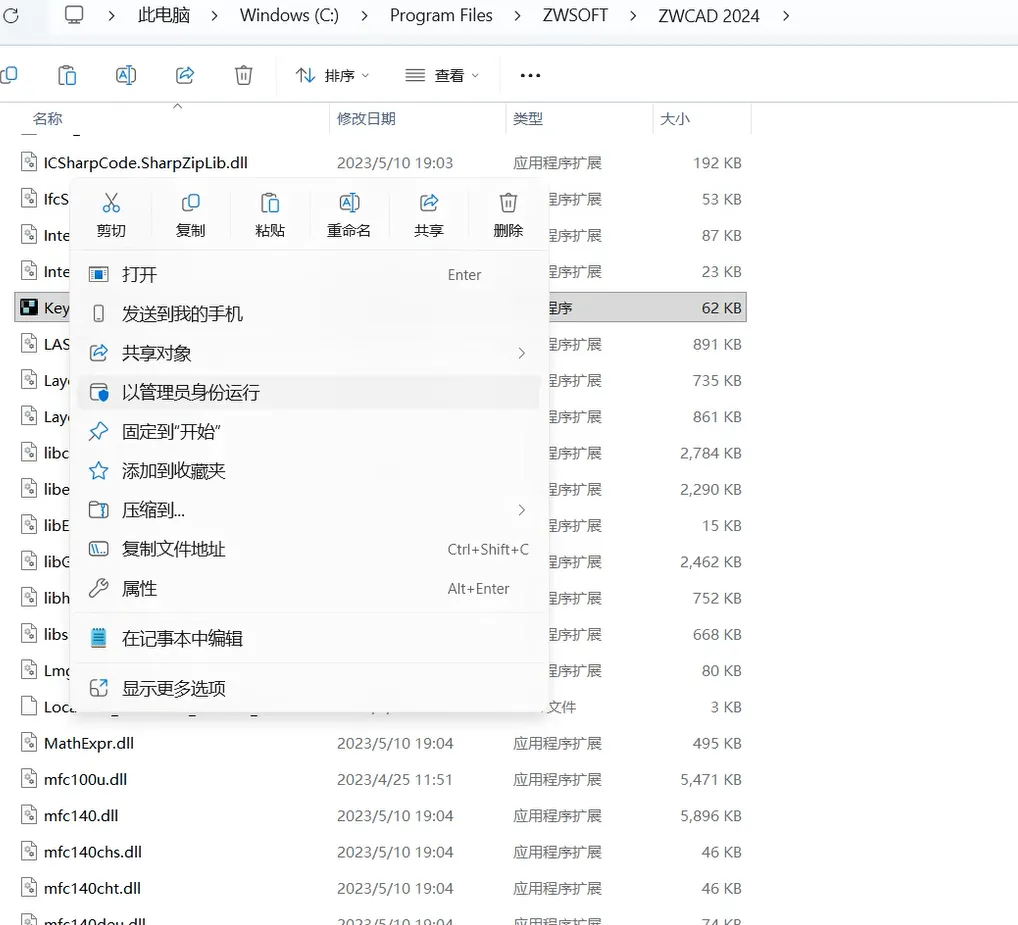This screenshot has width=1018, height=925.
Task: Click the toolbar copy icon
Action: (x=9, y=75)
